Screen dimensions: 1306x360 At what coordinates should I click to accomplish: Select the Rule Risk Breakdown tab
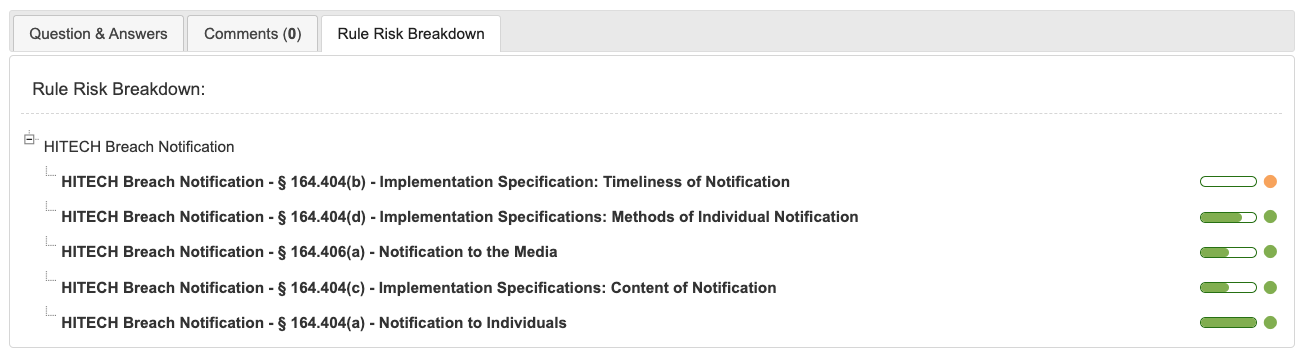coord(410,33)
